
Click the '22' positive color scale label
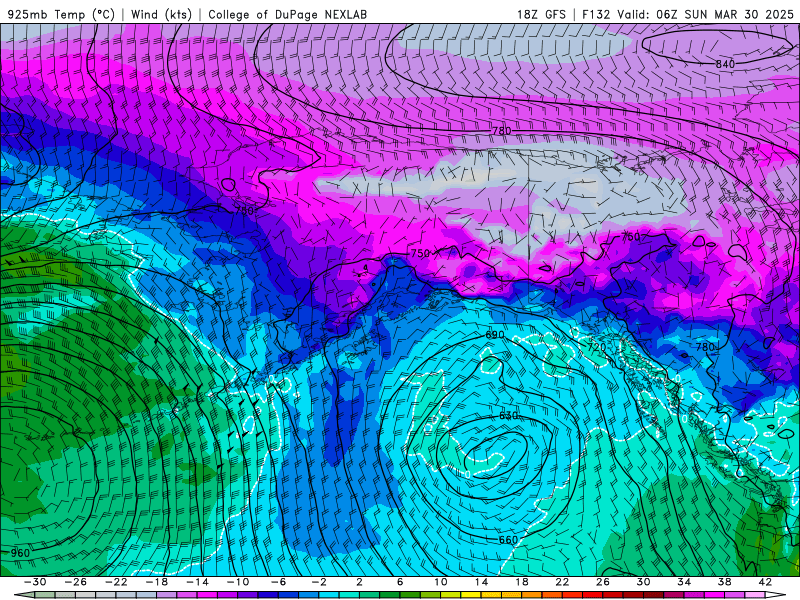(562, 582)
